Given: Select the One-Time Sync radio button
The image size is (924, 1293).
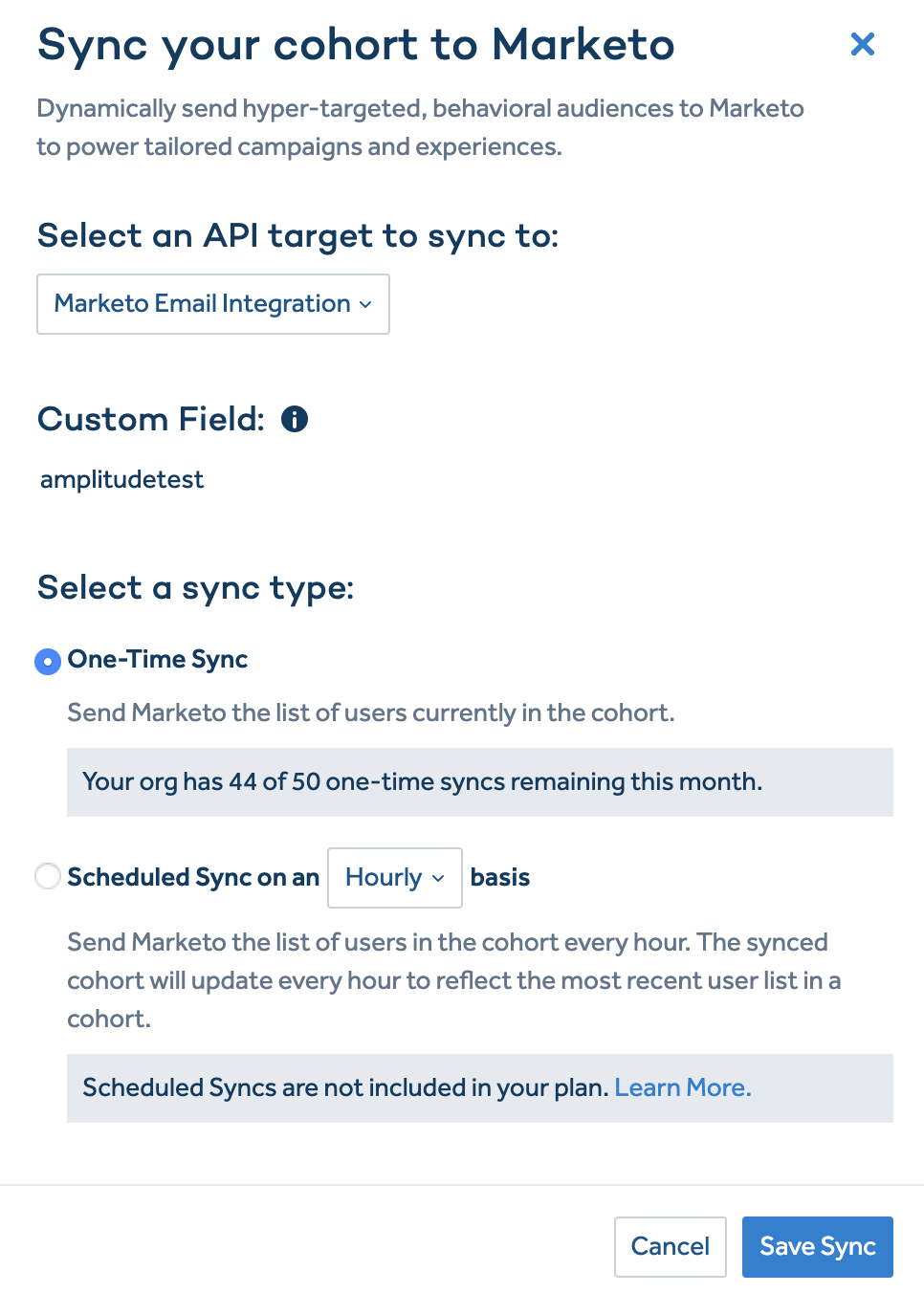Looking at the screenshot, I should (x=48, y=661).
